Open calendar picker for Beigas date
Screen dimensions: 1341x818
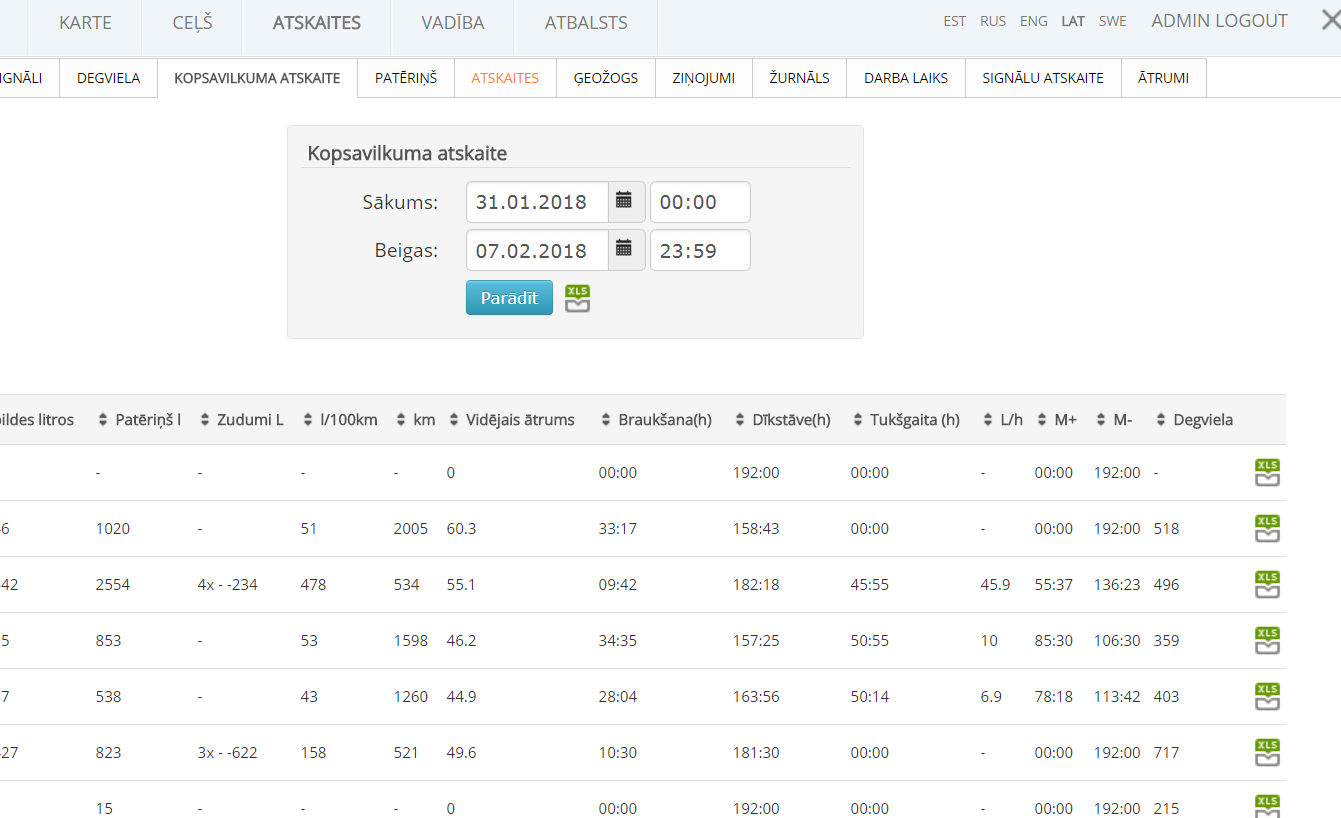(625, 250)
